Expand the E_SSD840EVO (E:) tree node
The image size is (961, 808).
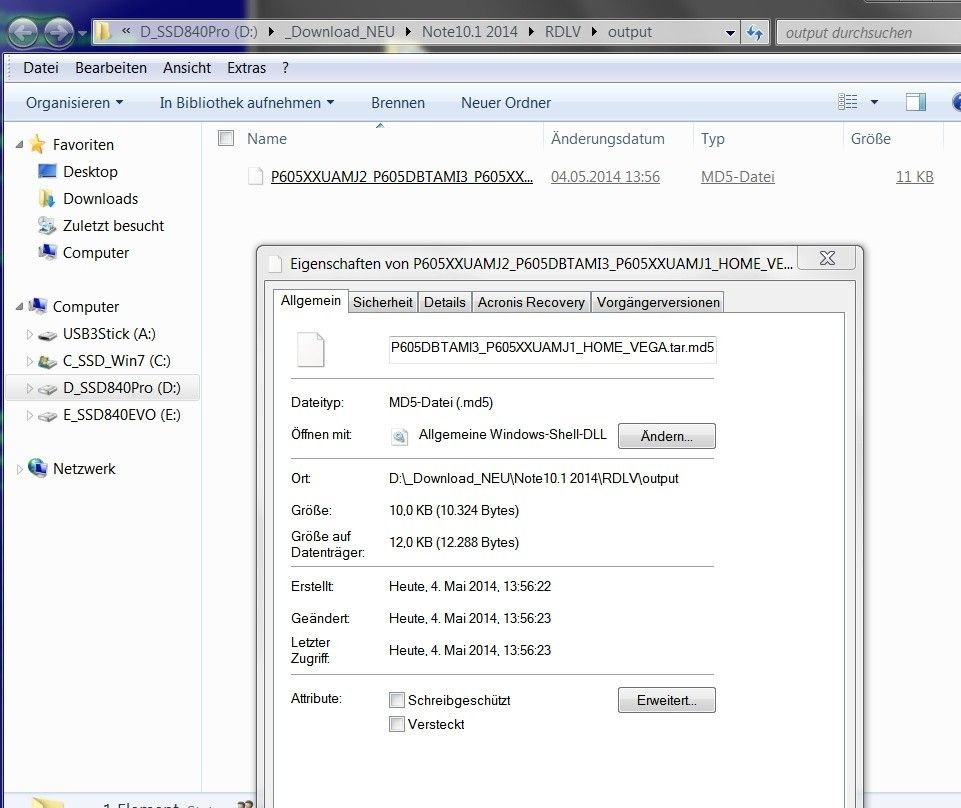[x=29, y=415]
